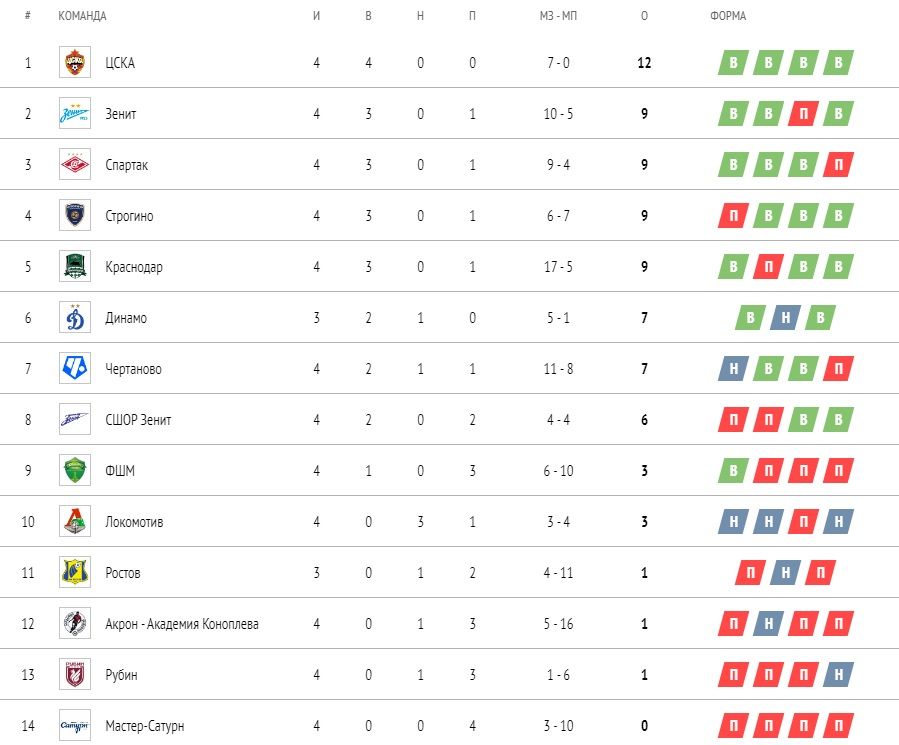Open the Зенит team logo

tap(75, 113)
